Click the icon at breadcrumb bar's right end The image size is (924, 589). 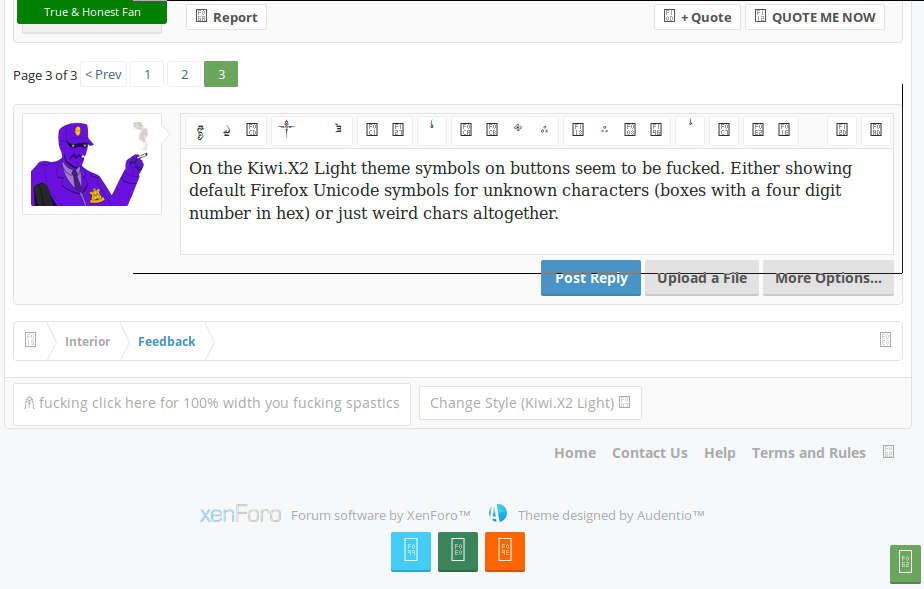(885, 340)
